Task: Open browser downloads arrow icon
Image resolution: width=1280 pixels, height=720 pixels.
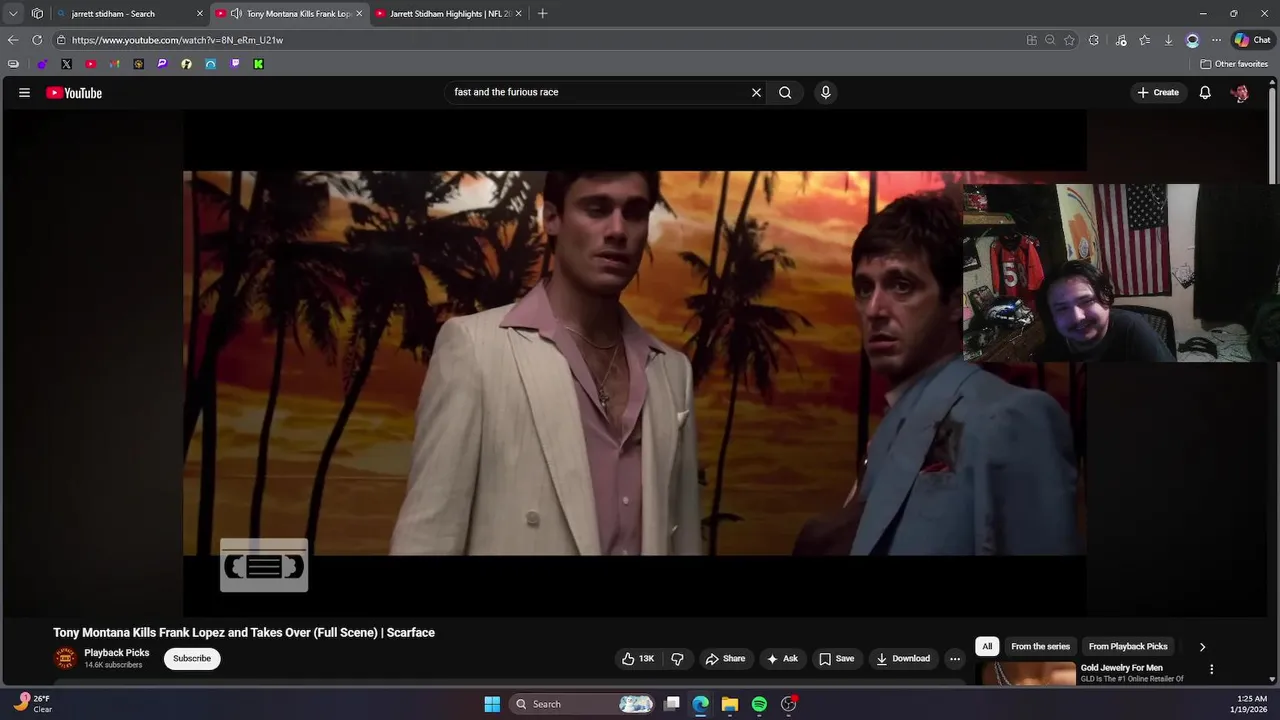Action: pyautogui.click(x=1168, y=40)
